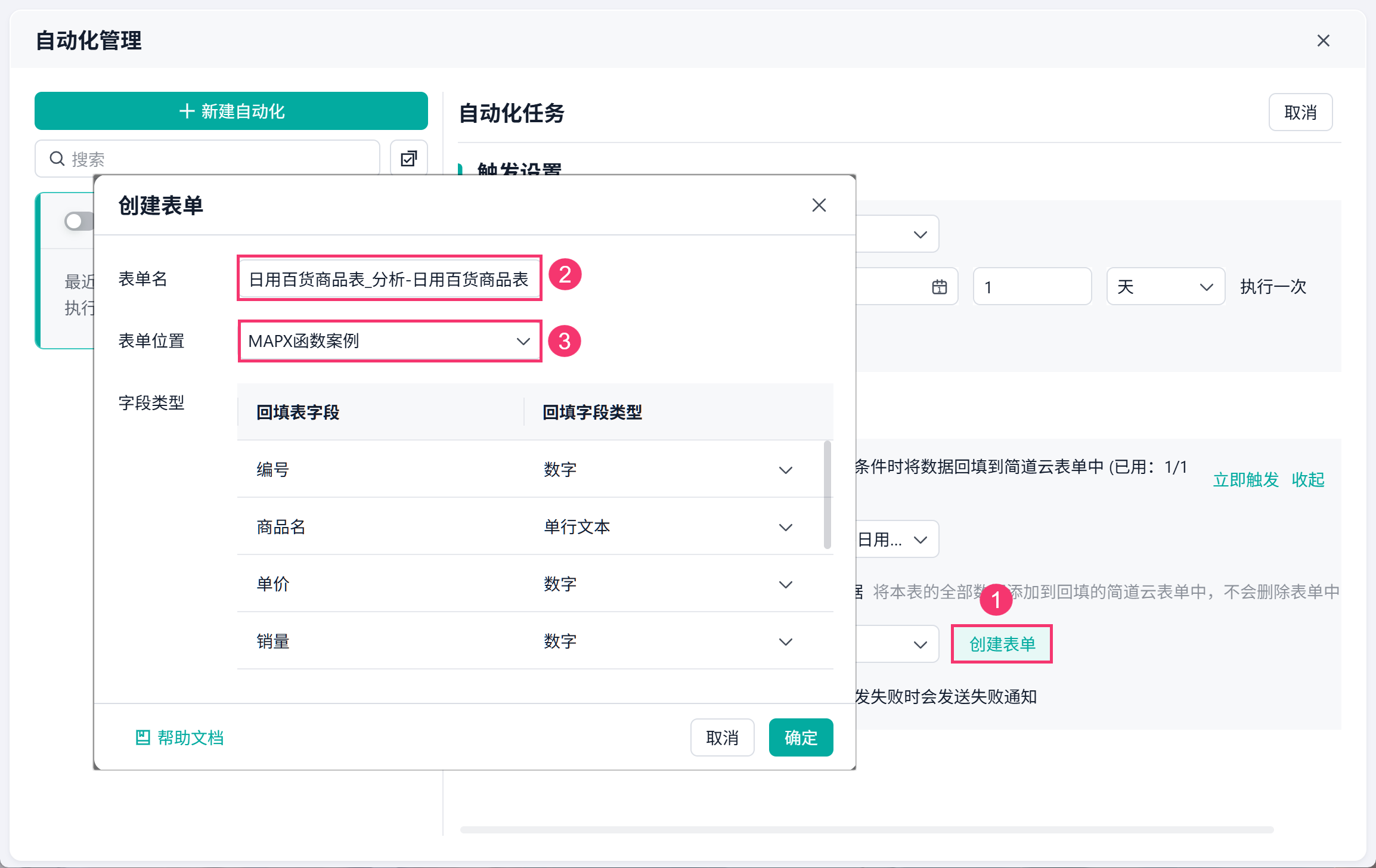The height and width of the screenshot is (868, 1376).
Task: Cancel the 创建表单 dialog
Action: point(722,737)
